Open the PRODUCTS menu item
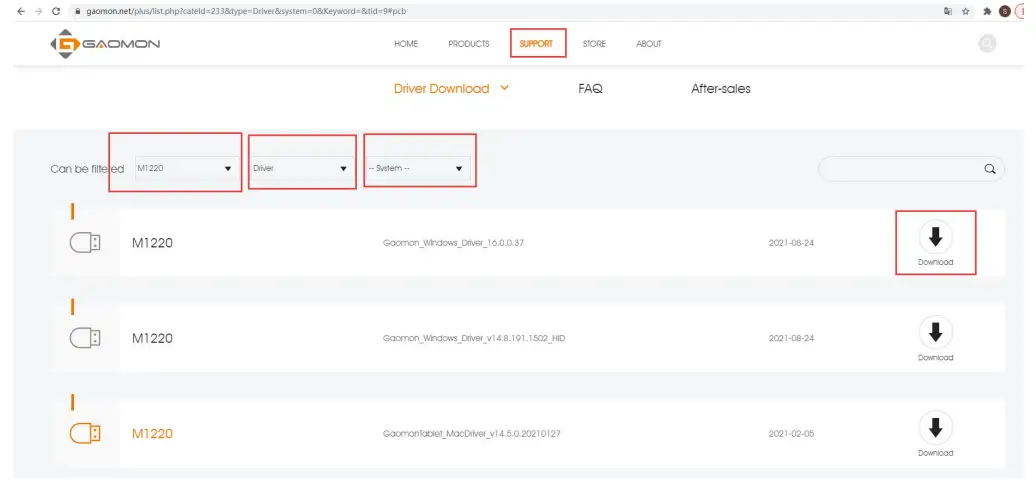Image resolution: width=1036 pixels, height=486 pixels. 468,44
